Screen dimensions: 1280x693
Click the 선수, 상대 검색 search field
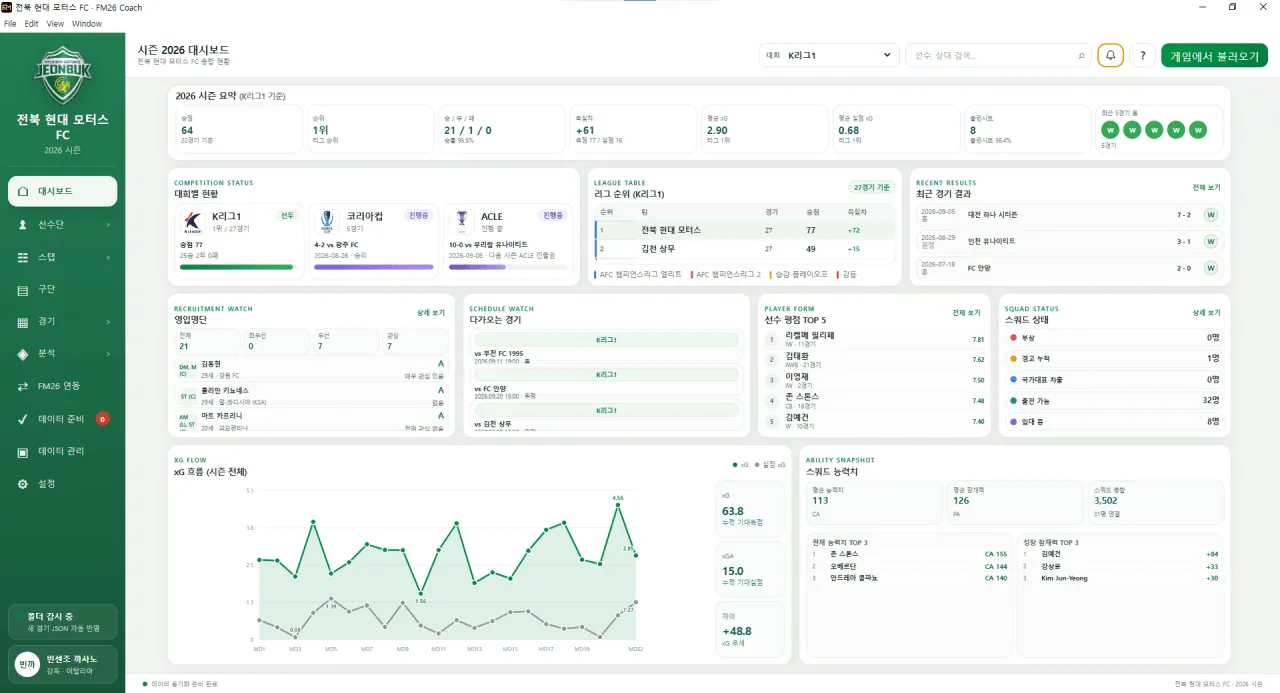997,56
